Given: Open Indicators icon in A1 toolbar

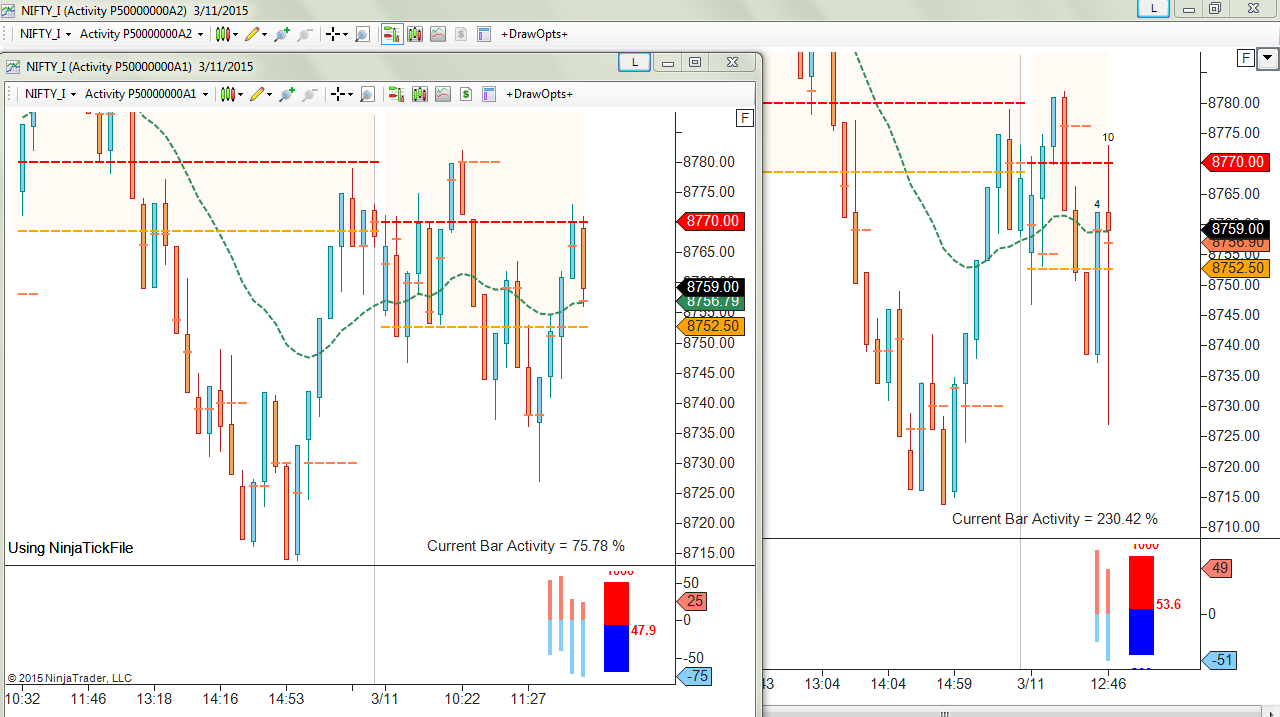Looking at the screenshot, I should (x=443, y=94).
